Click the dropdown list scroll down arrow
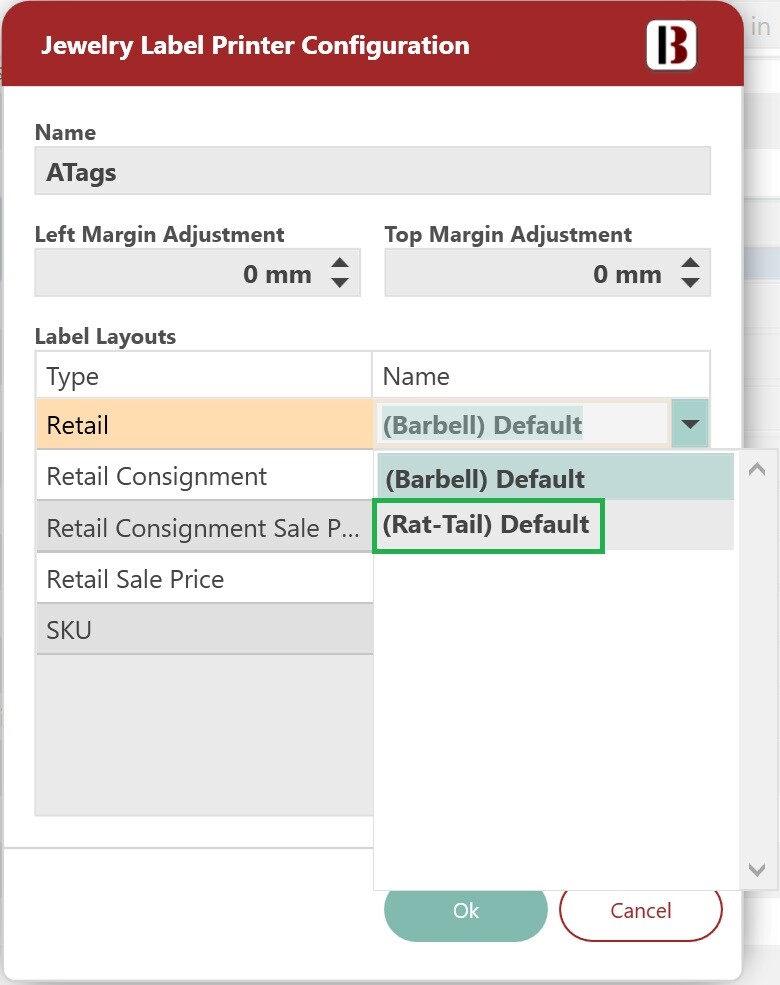The image size is (780, 985). pos(757,870)
